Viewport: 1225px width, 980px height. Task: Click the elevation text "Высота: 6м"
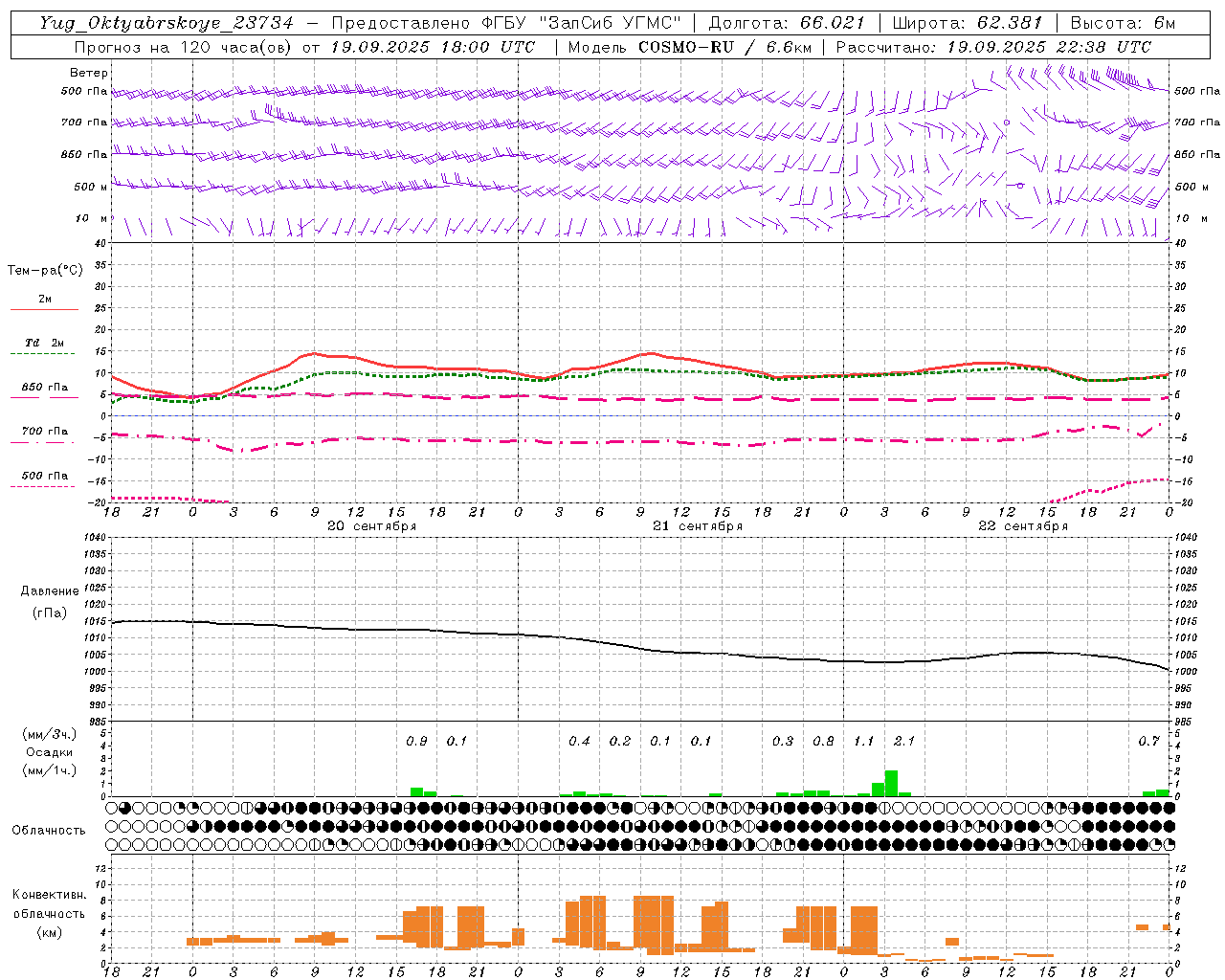pyautogui.click(x=1123, y=23)
